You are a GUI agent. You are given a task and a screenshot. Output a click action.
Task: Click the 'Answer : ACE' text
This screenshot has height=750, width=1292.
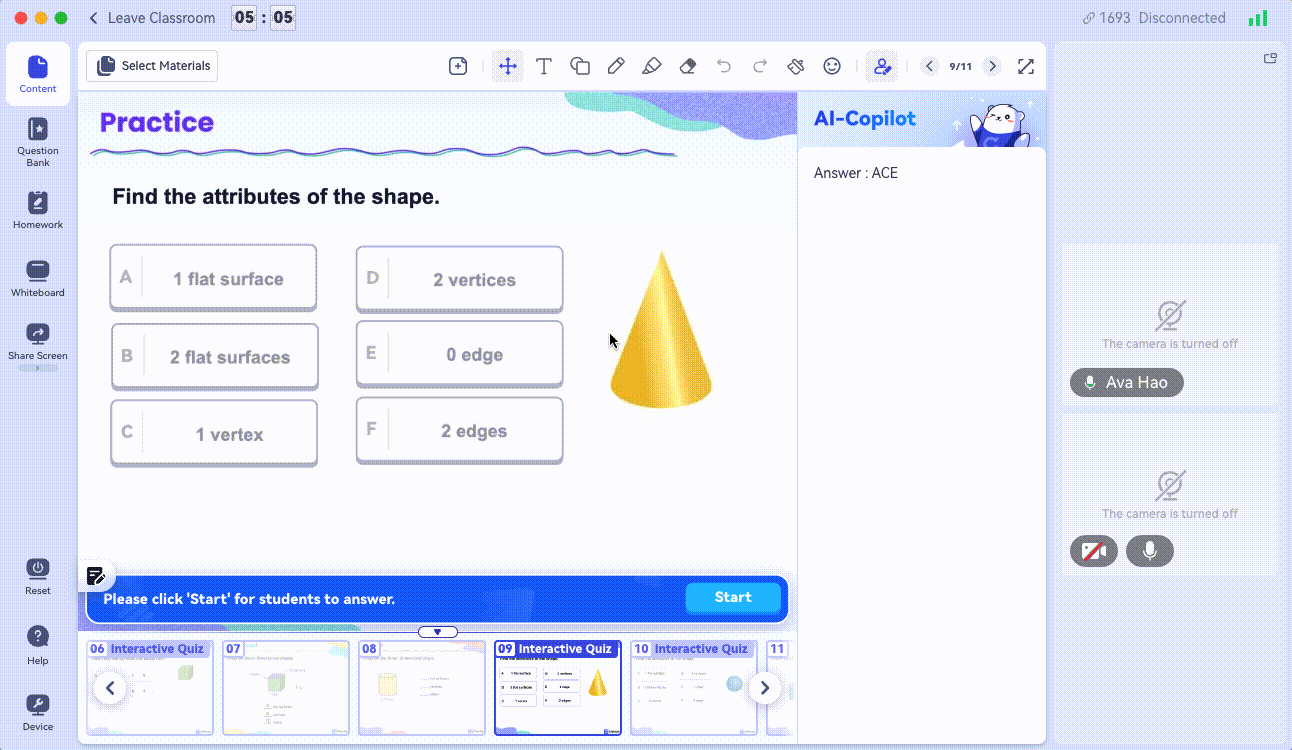(x=856, y=173)
